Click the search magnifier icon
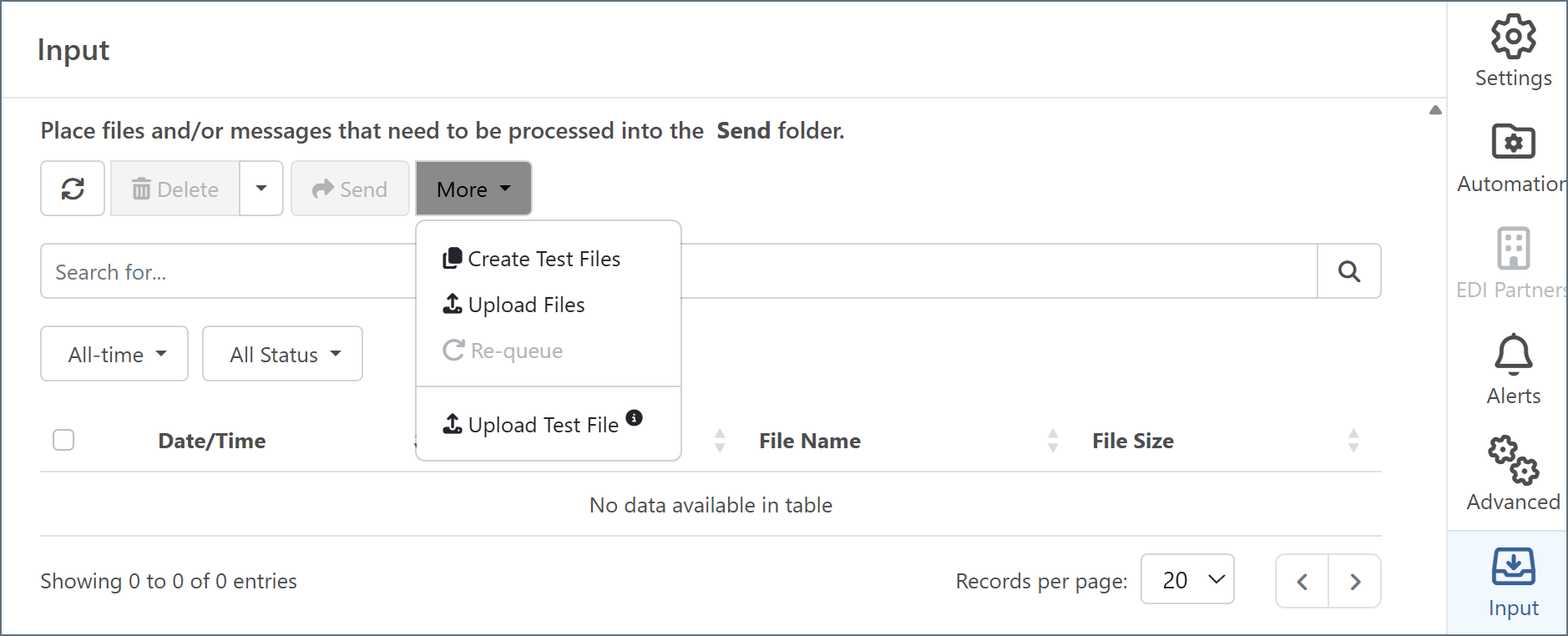Viewport: 1568px width, 636px height. [1348, 271]
